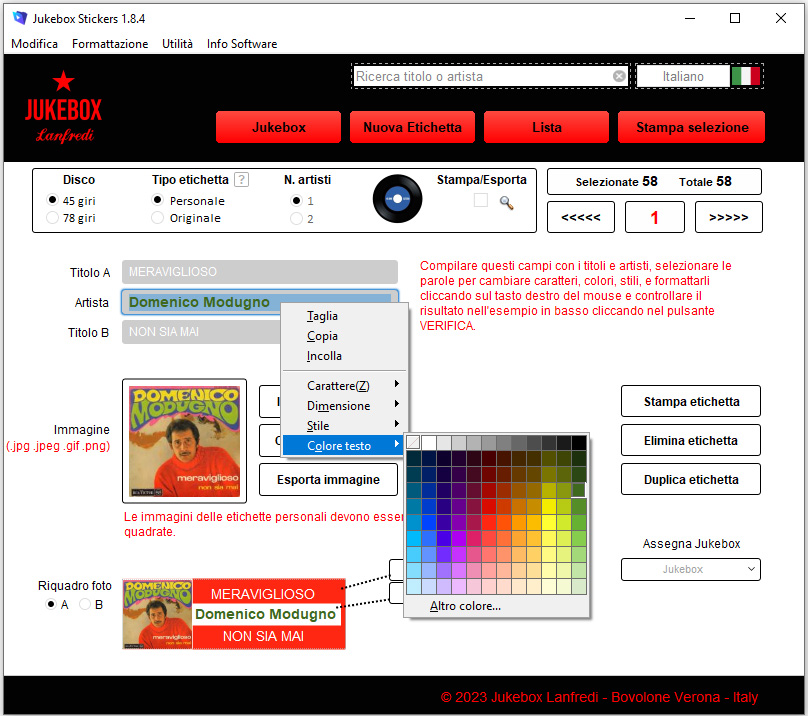
Task: Click the Titolo B field with NON SIA MAI
Action: tap(201, 331)
